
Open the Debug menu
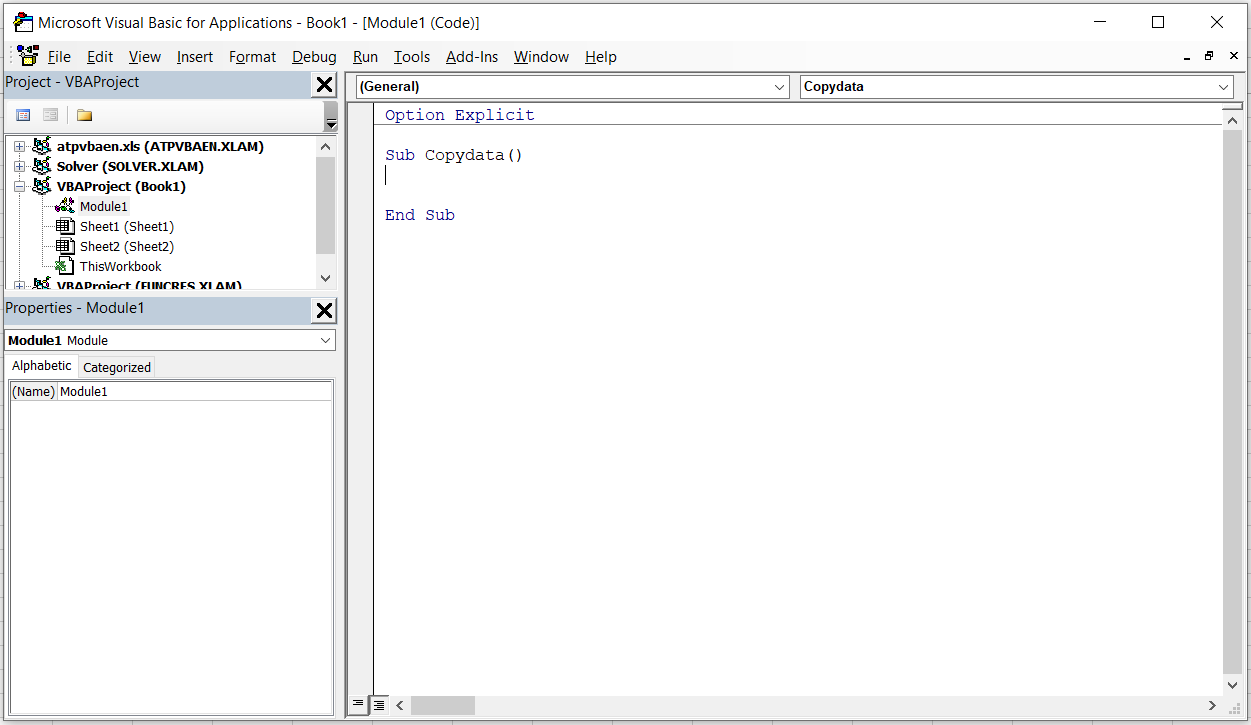point(314,57)
